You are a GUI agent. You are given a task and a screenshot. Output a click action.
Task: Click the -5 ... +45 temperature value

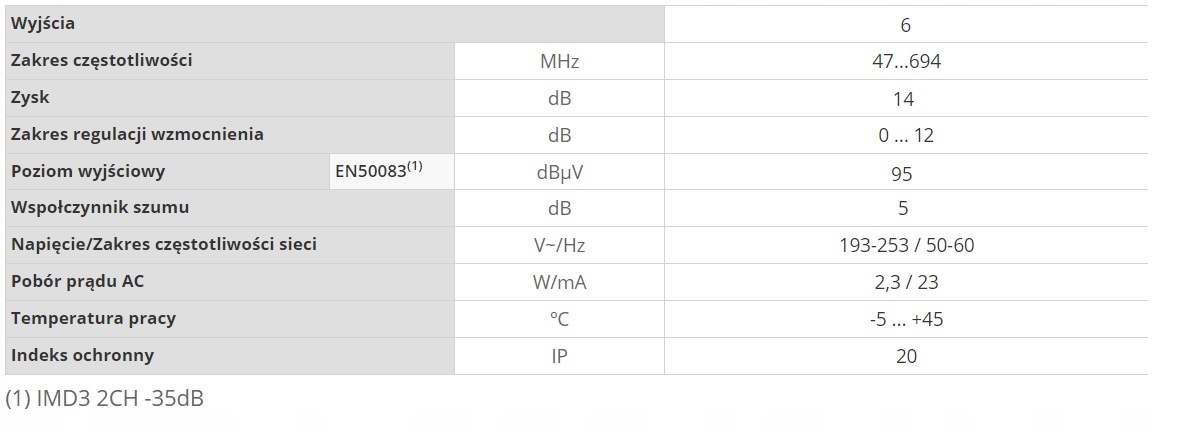coord(906,320)
